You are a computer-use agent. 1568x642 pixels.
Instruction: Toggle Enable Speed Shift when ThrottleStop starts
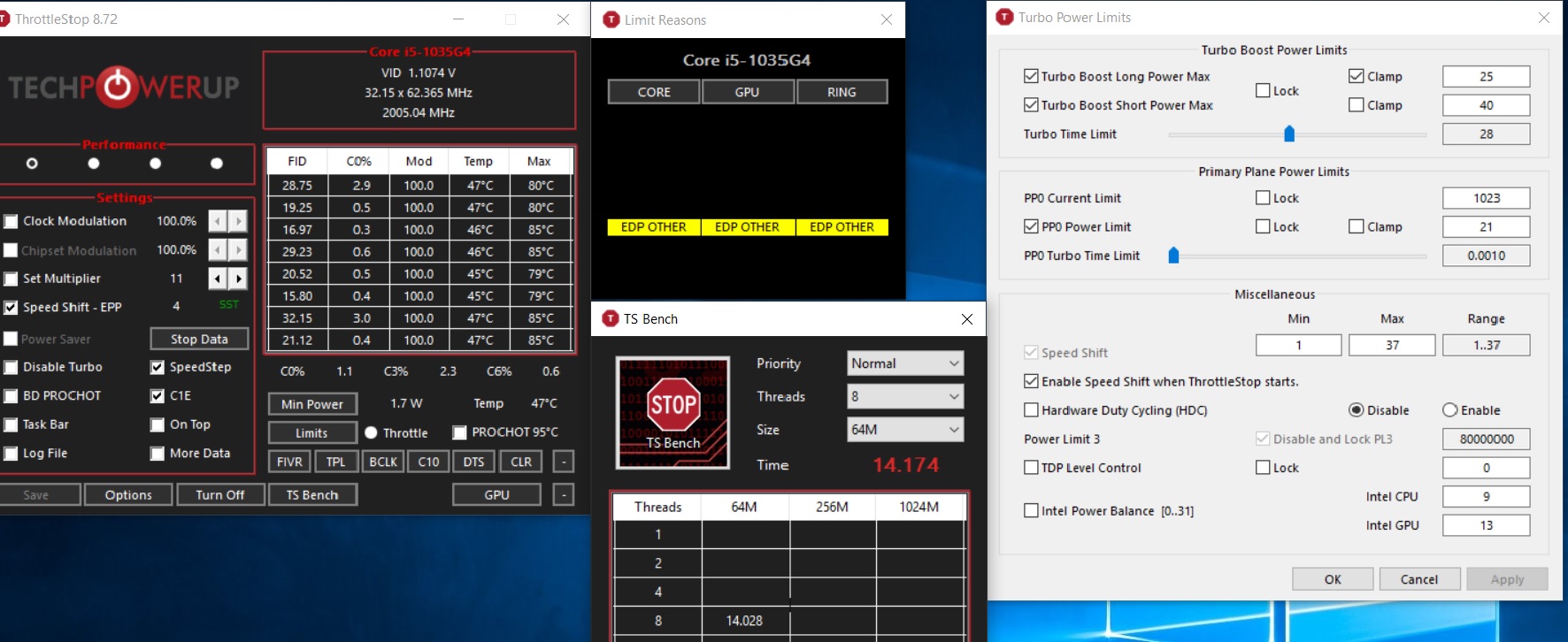[1031, 381]
